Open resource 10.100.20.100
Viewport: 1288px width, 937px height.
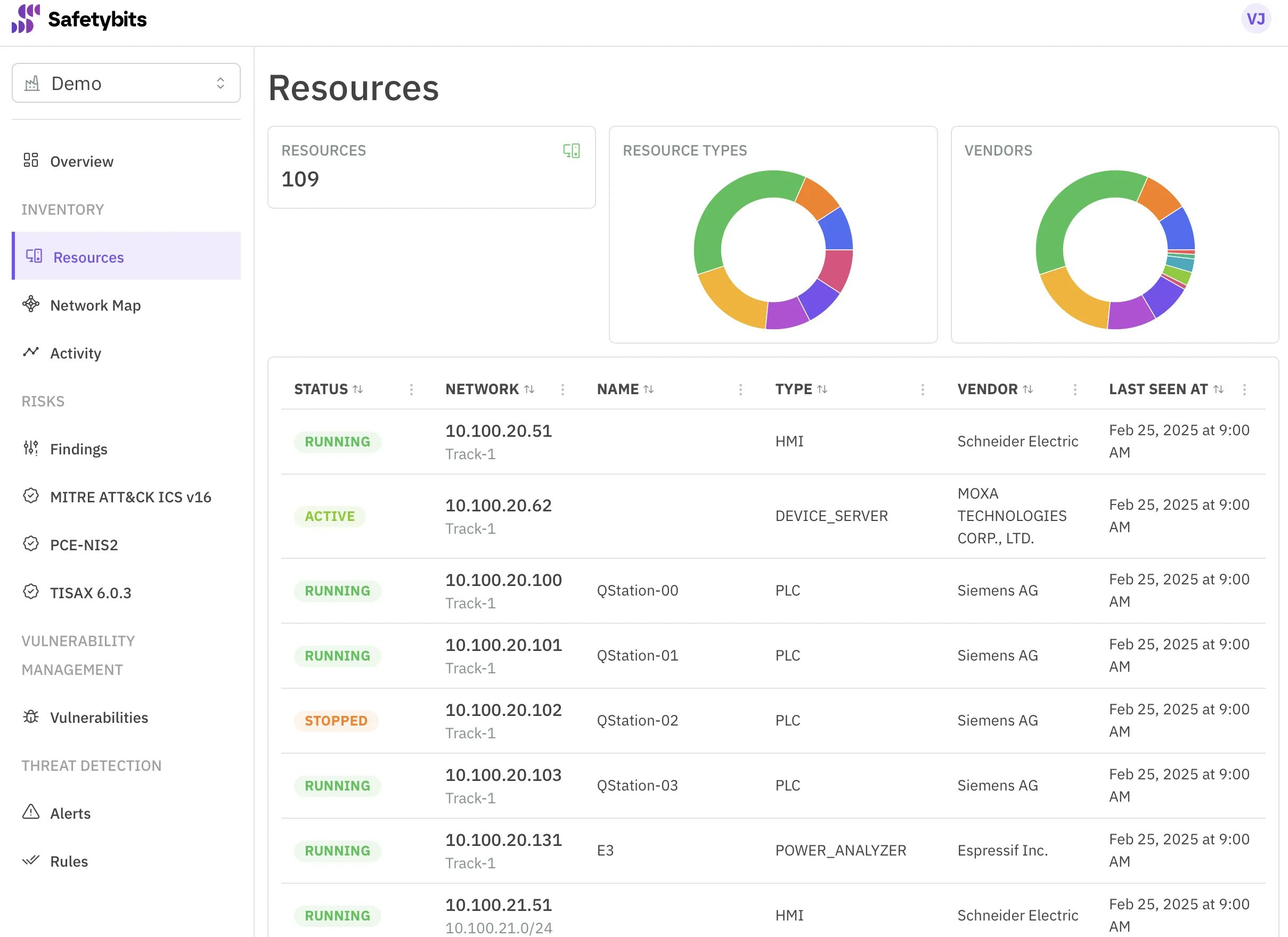click(x=503, y=580)
